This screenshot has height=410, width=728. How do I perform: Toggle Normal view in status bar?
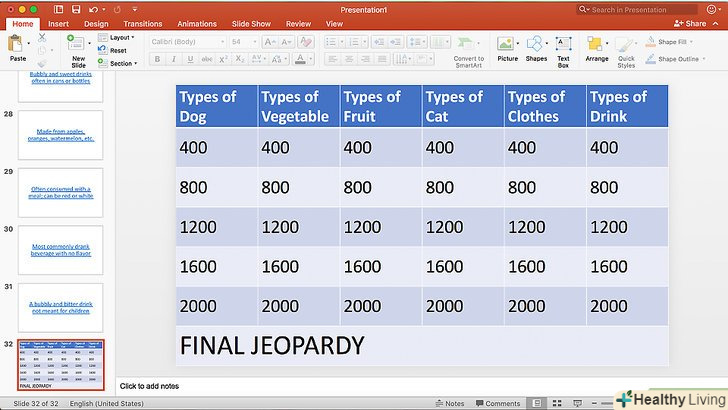(537, 403)
